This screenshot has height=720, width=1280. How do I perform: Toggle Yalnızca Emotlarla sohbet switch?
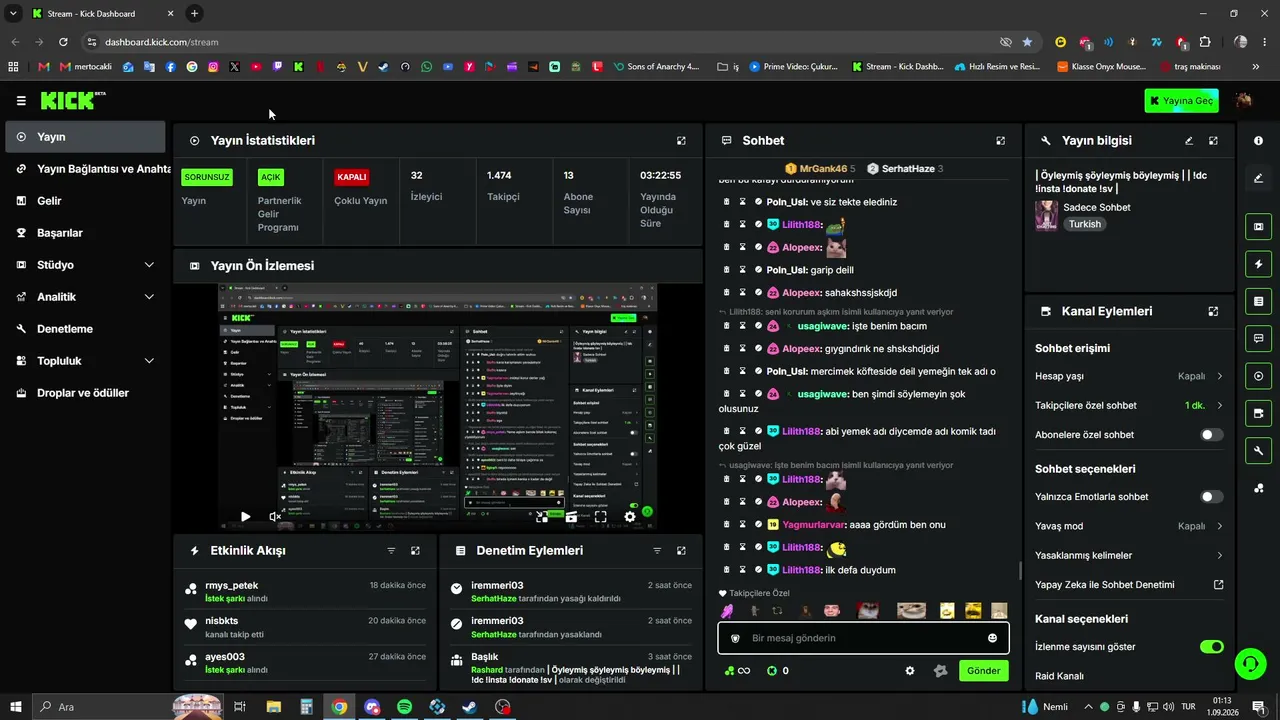(x=1211, y=497)
